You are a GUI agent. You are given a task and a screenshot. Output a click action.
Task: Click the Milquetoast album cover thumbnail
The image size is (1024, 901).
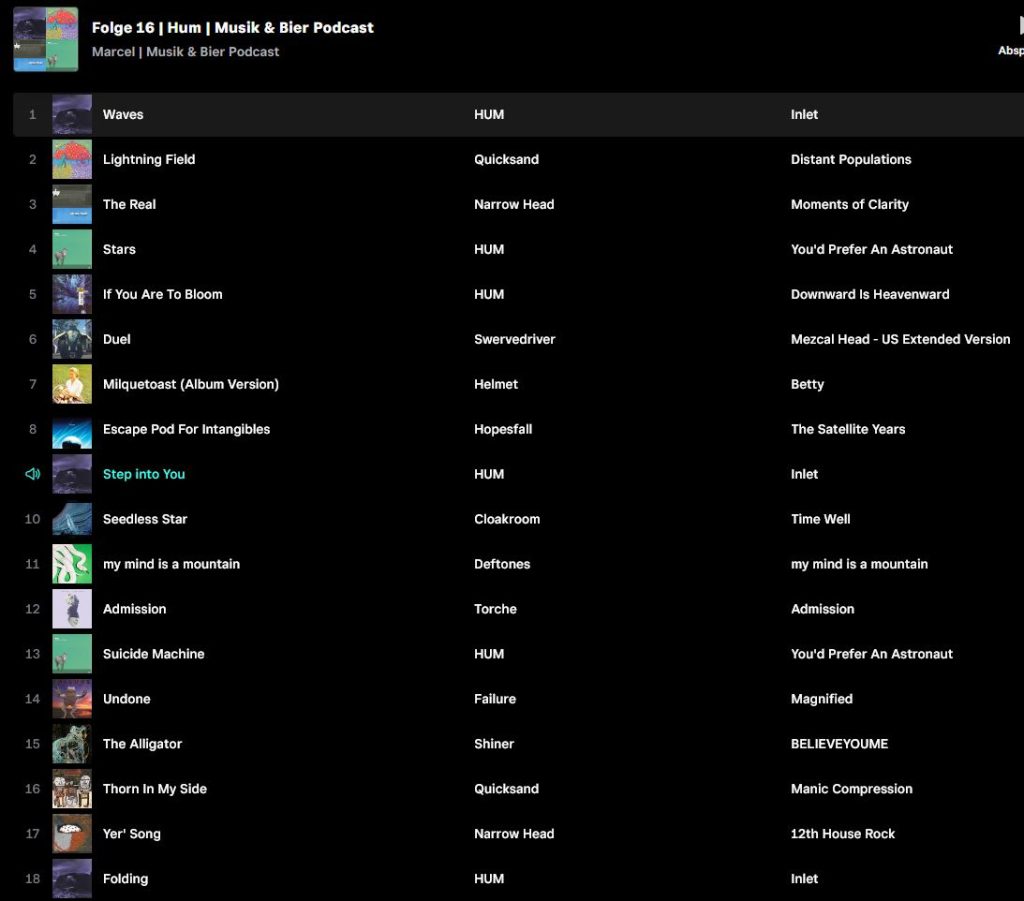(x=72, y=384)
